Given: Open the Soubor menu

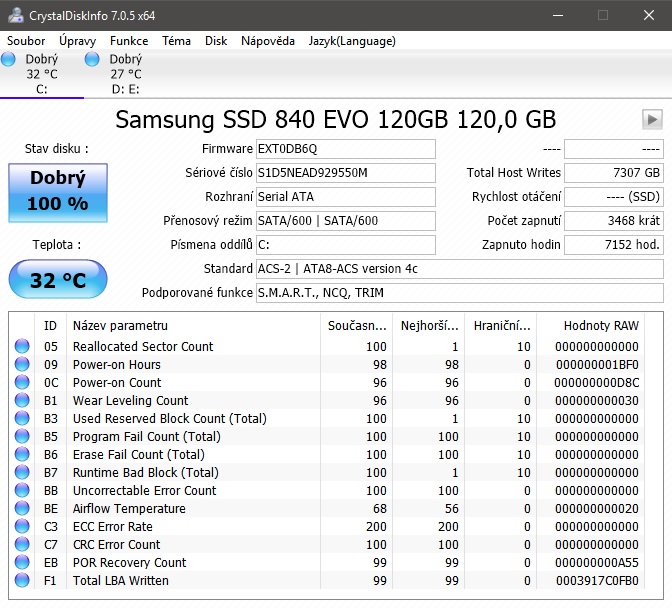Looking at the screenshot, I should (26, 41).
